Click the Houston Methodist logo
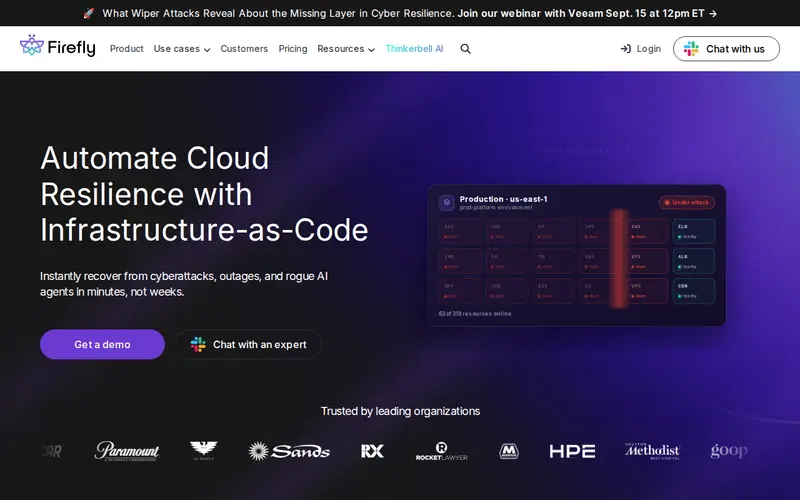 point(652,451)
